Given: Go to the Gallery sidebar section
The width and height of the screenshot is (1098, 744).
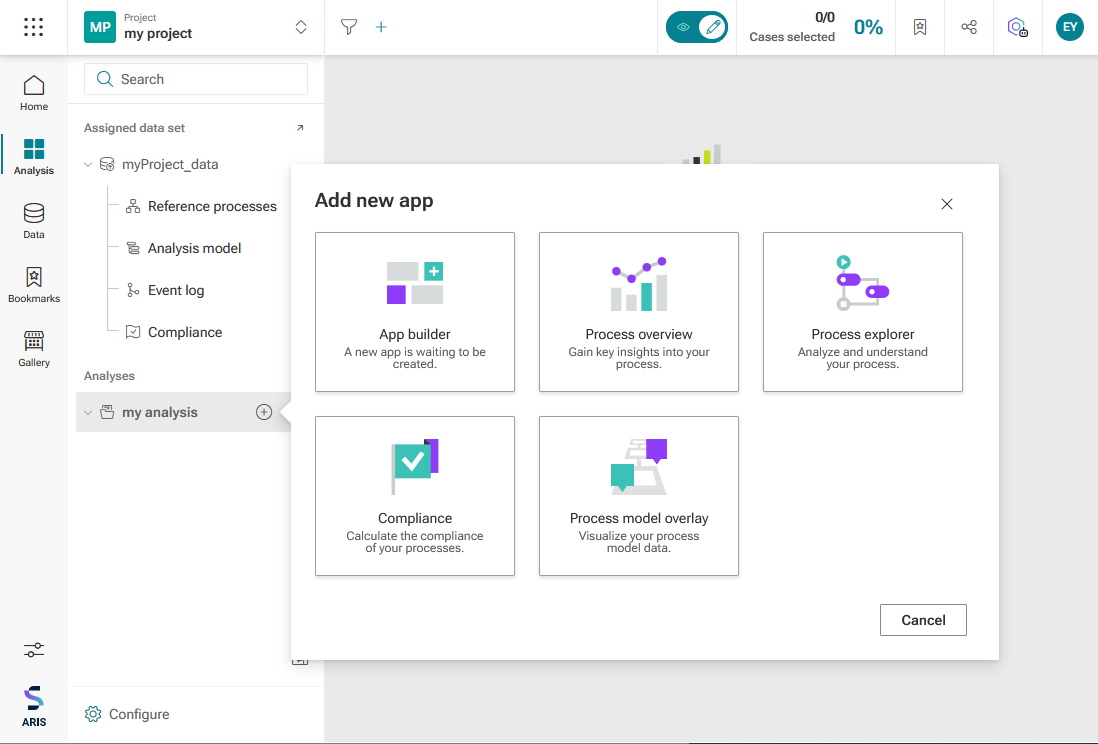Looking at the screenshot, I should [x=34, y=349].
